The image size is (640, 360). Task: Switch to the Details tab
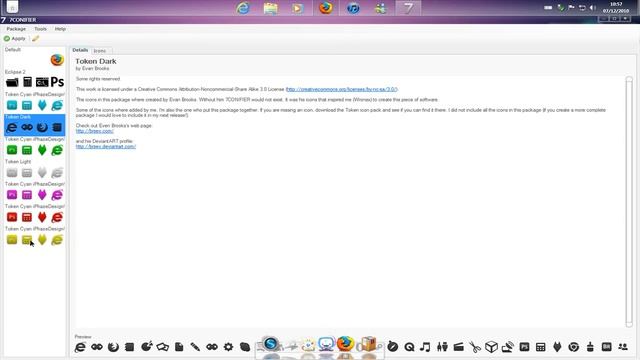(x=80, y=50)
